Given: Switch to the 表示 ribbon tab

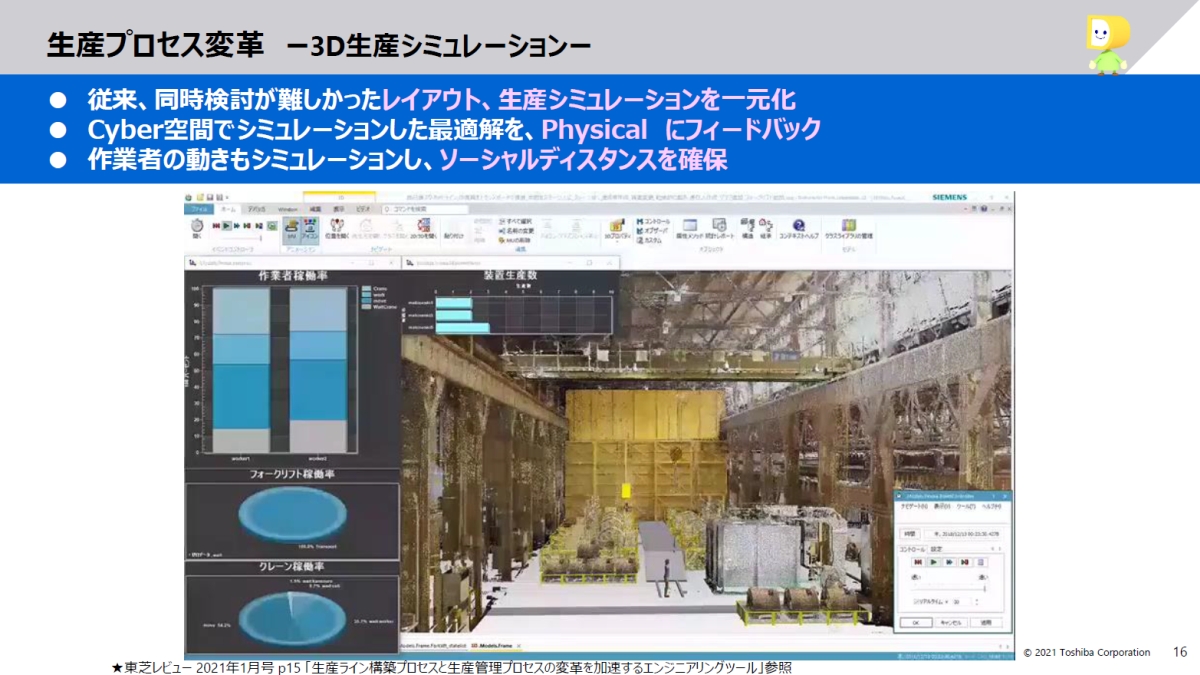Looking at the screenshot, I should click(x=338, y=209).
